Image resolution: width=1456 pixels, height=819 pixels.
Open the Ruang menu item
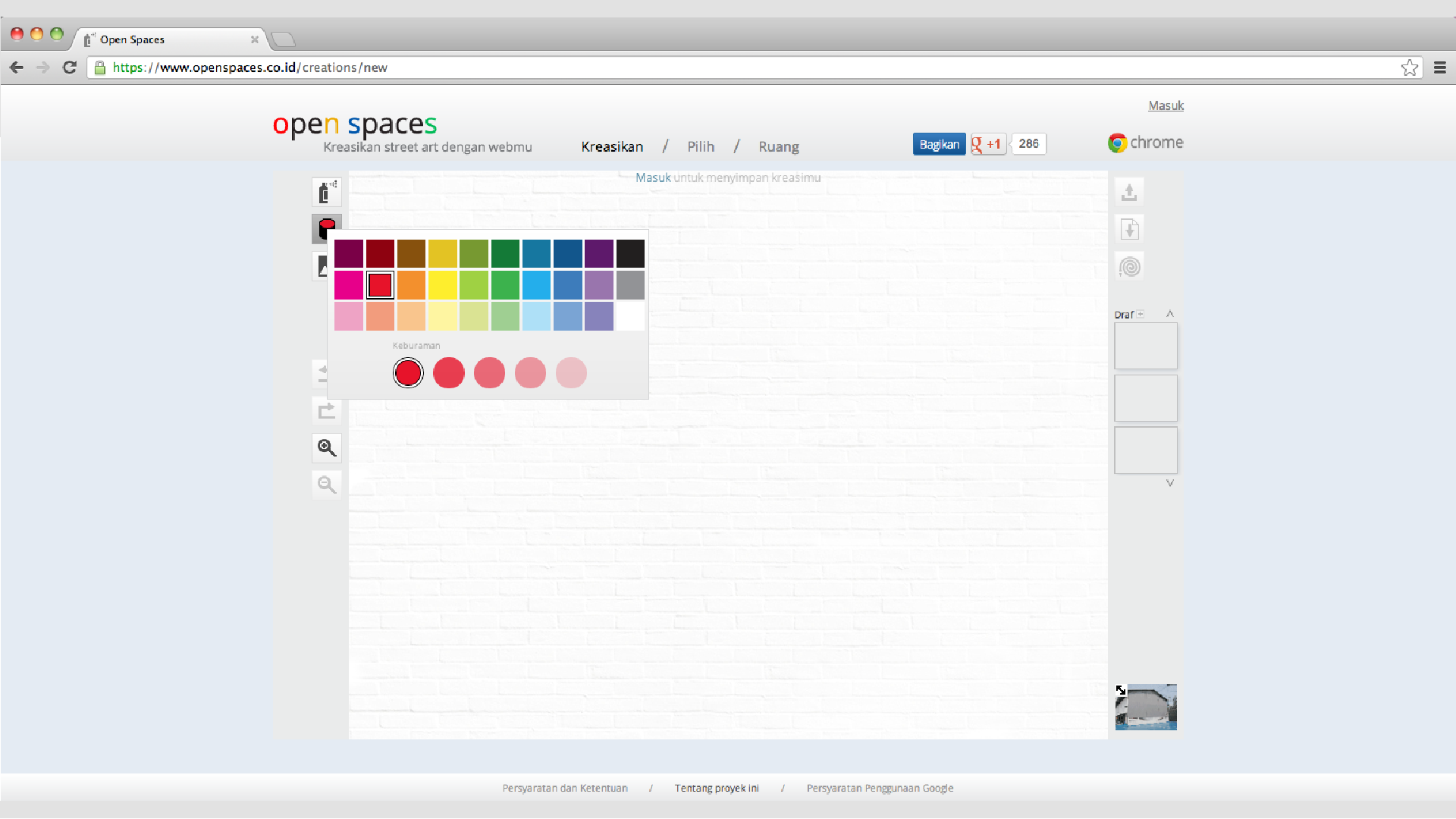[x=779, y=147]
